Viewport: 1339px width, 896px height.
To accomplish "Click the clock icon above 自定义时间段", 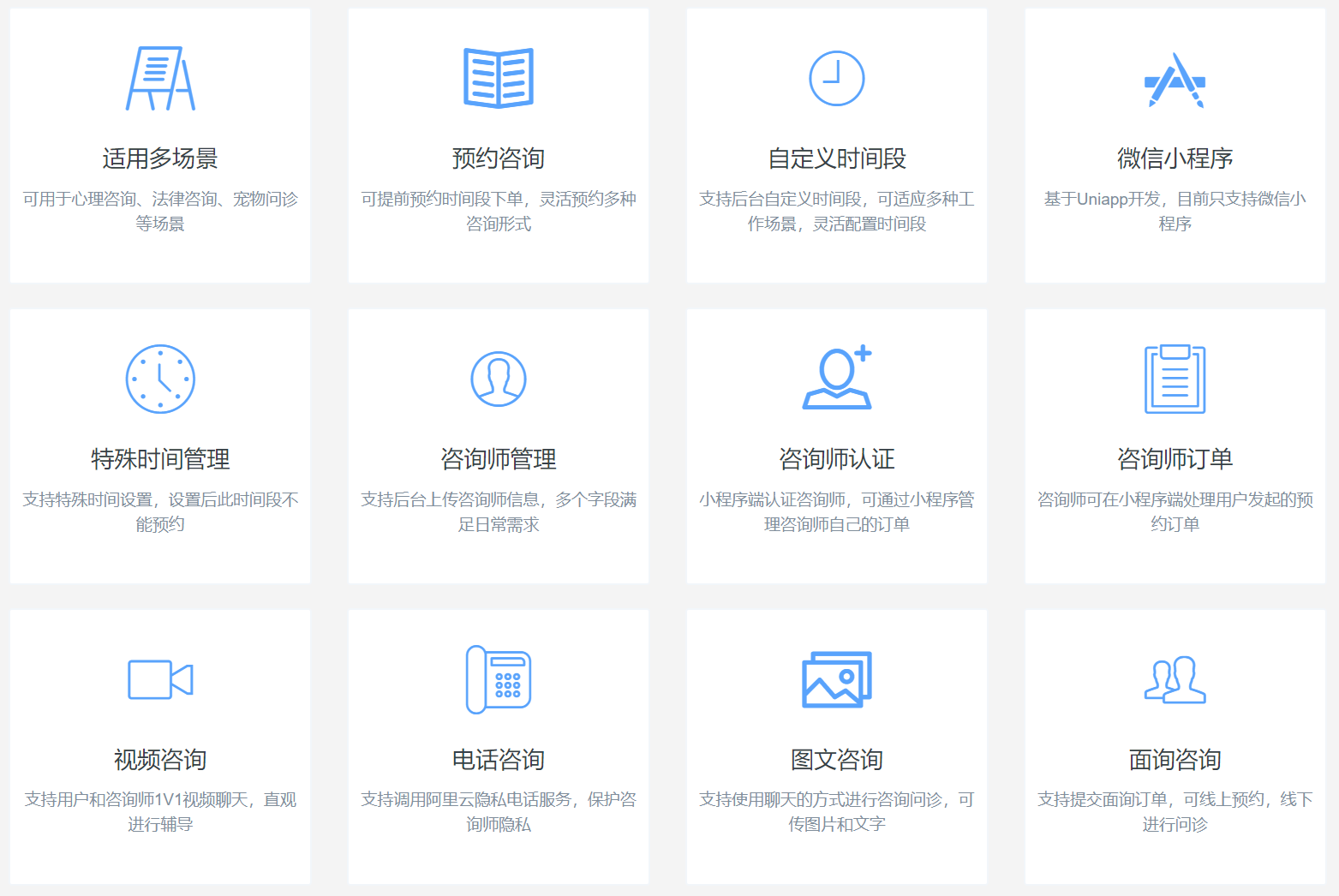I will coord(837,78).
